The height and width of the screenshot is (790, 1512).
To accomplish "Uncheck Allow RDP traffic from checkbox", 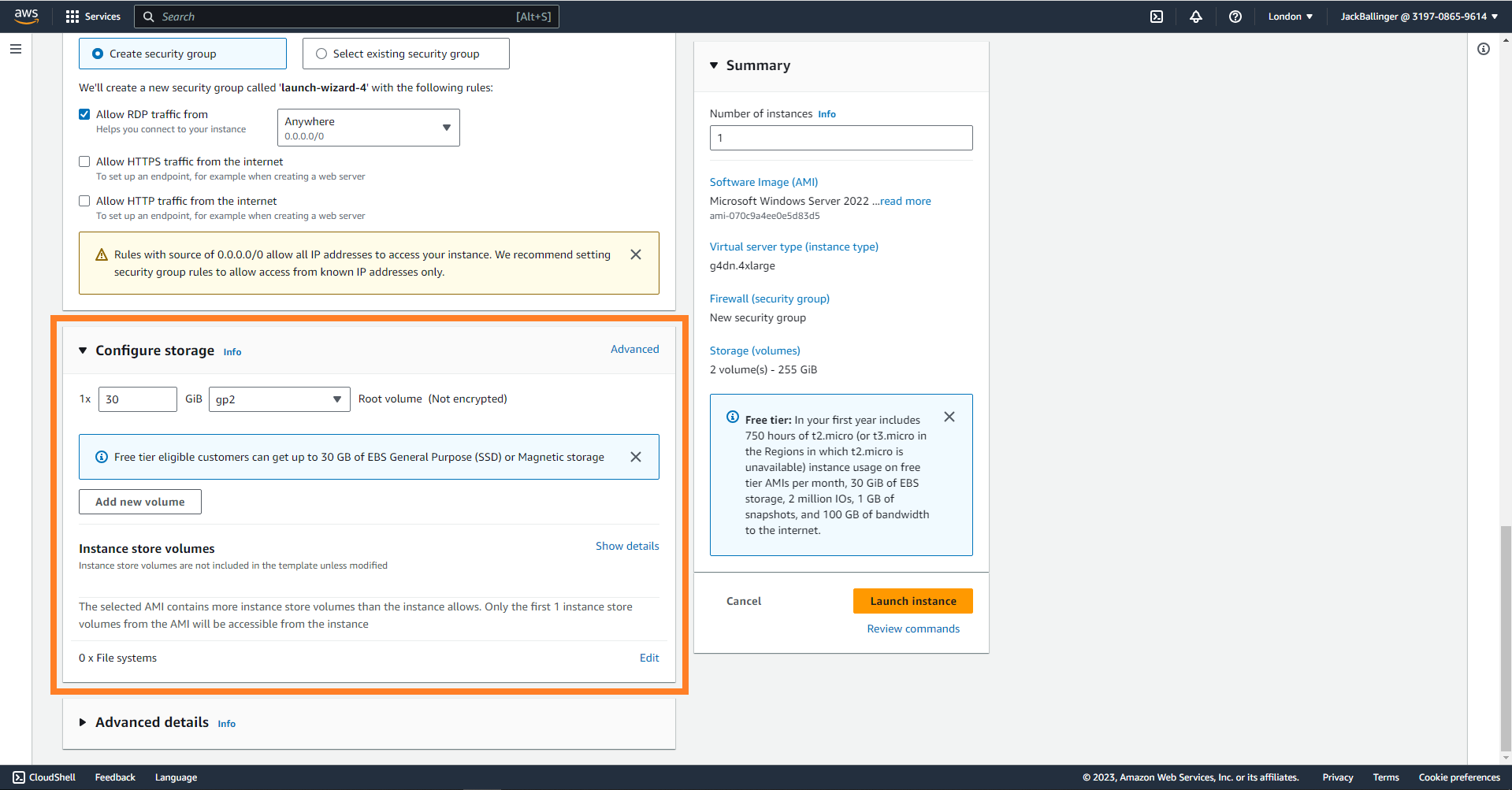I will (x=84, y=114).
